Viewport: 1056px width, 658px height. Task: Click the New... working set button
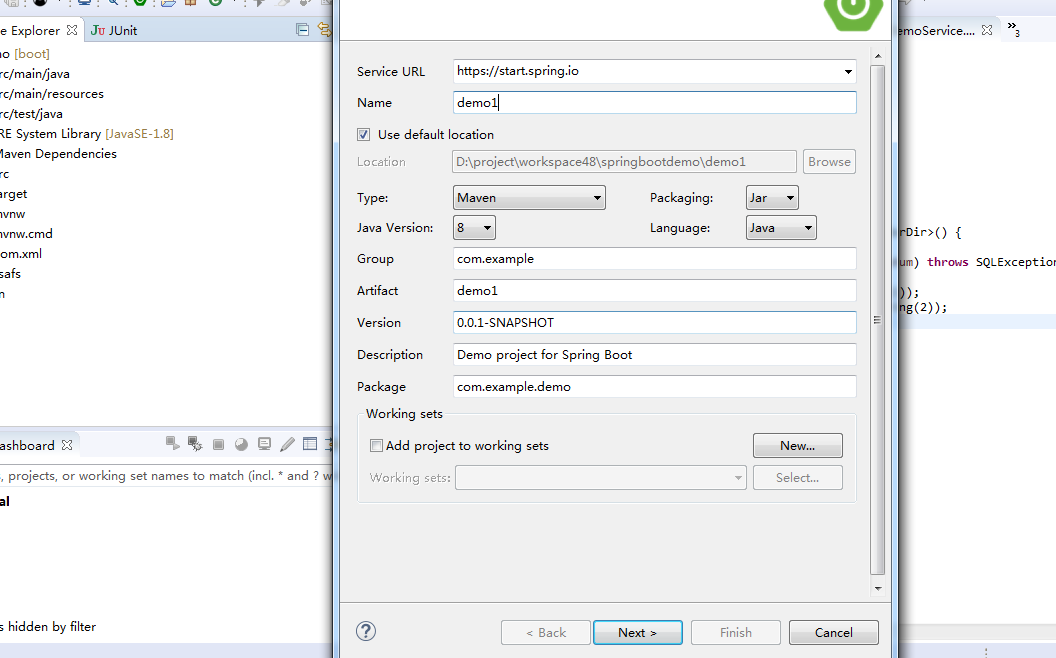click(797, 445)
